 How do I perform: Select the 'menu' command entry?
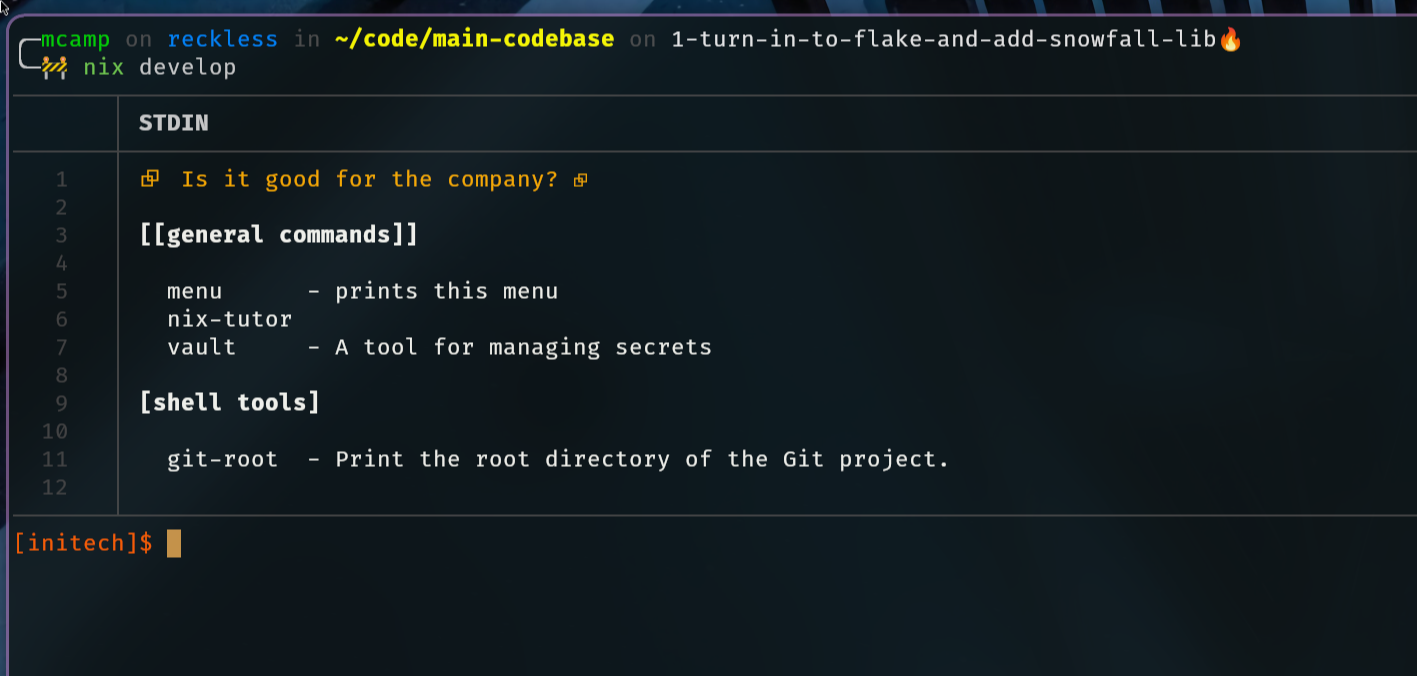195,292
